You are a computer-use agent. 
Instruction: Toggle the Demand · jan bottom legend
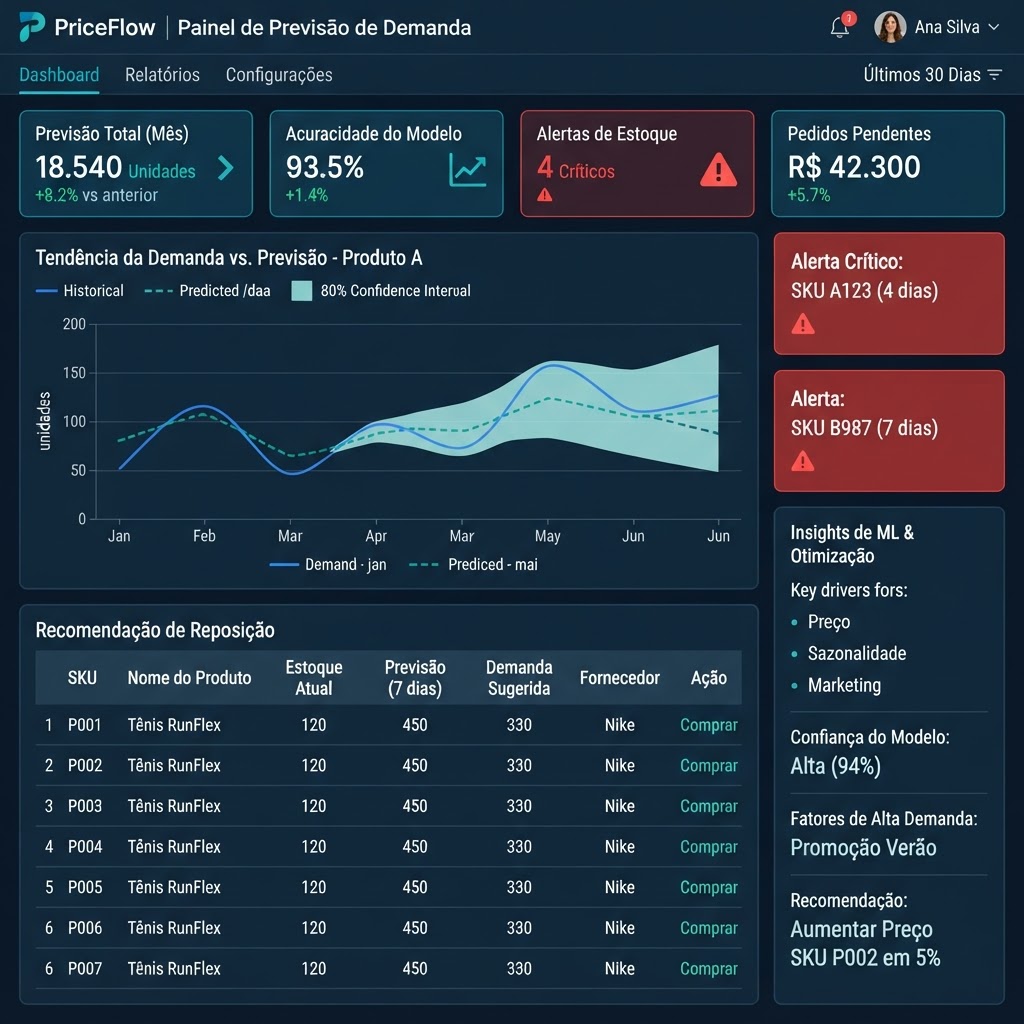[328, 564]
